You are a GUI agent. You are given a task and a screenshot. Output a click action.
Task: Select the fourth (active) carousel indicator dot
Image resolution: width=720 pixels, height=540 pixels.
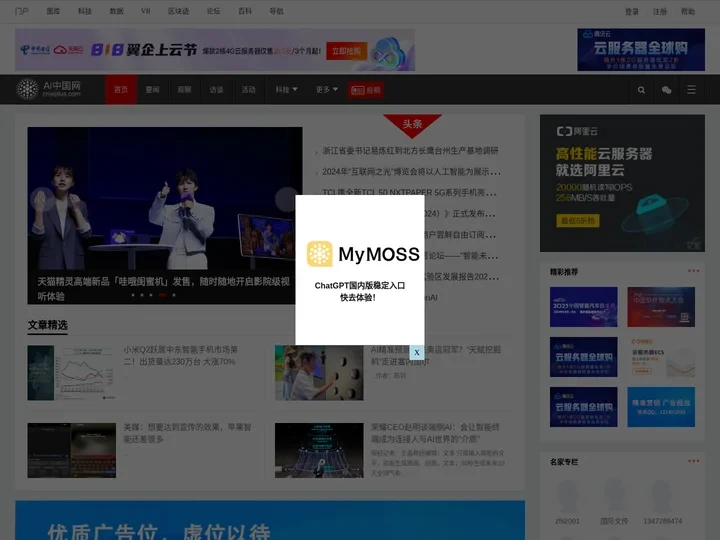[162, 295]
